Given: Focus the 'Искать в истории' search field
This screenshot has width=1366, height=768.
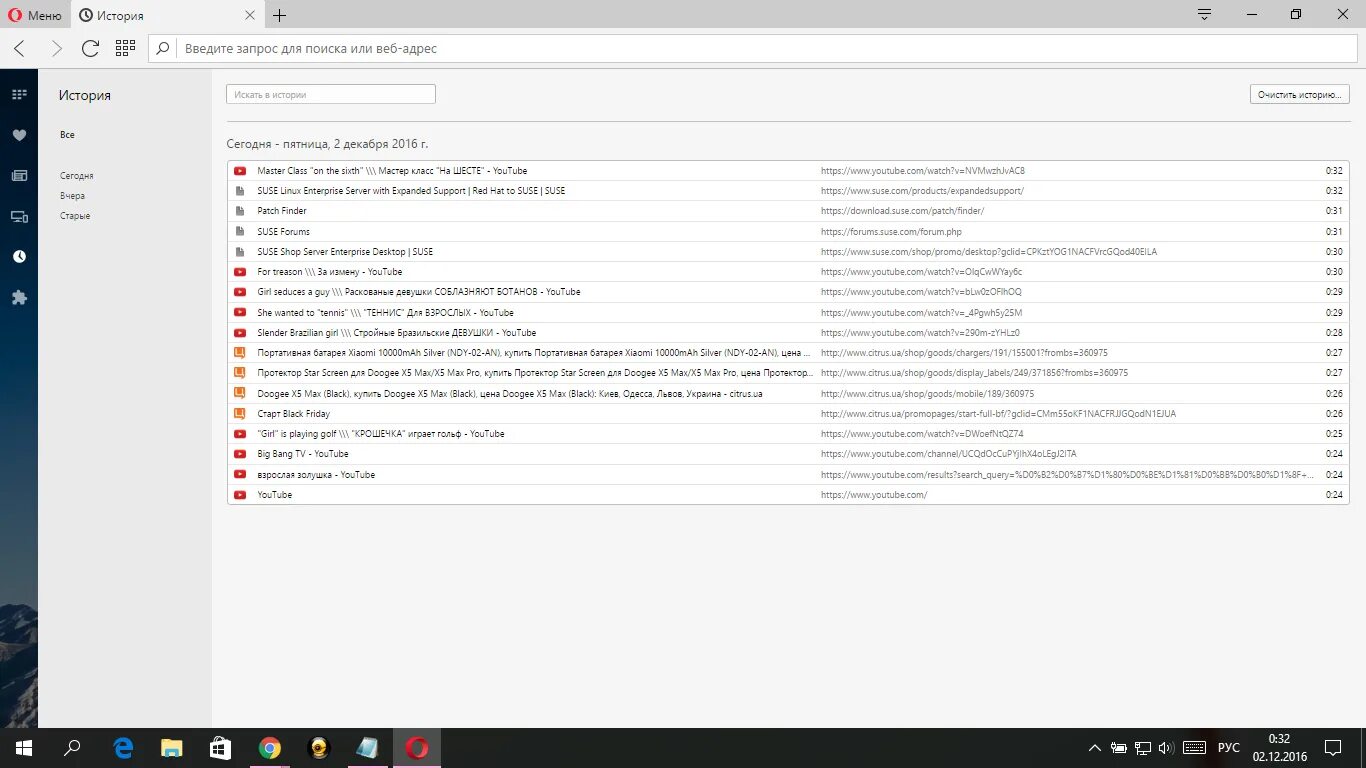Looking at the screenshot, I should (331, 94).
